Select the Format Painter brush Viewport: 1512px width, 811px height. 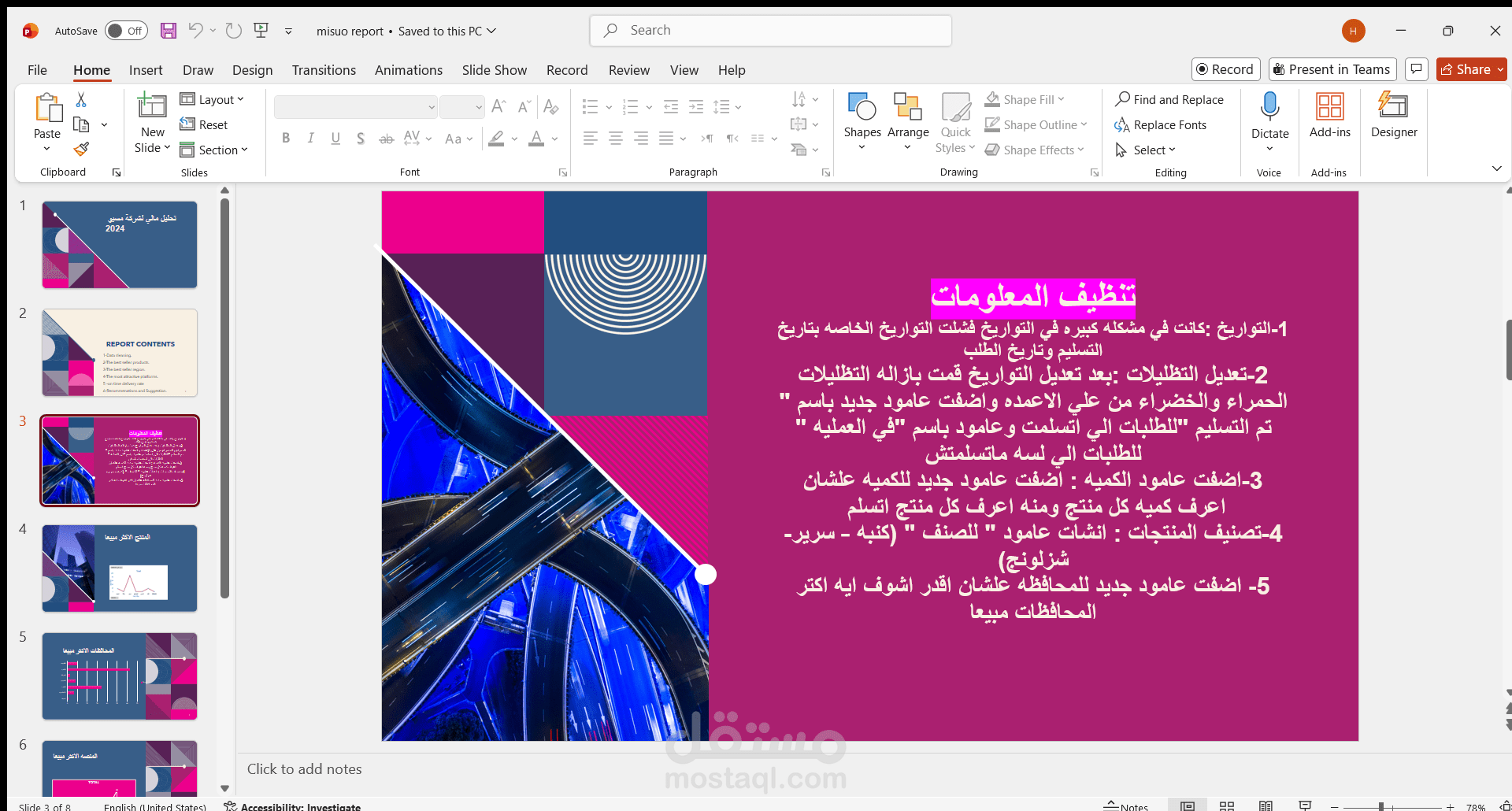(x=81, y=149)
